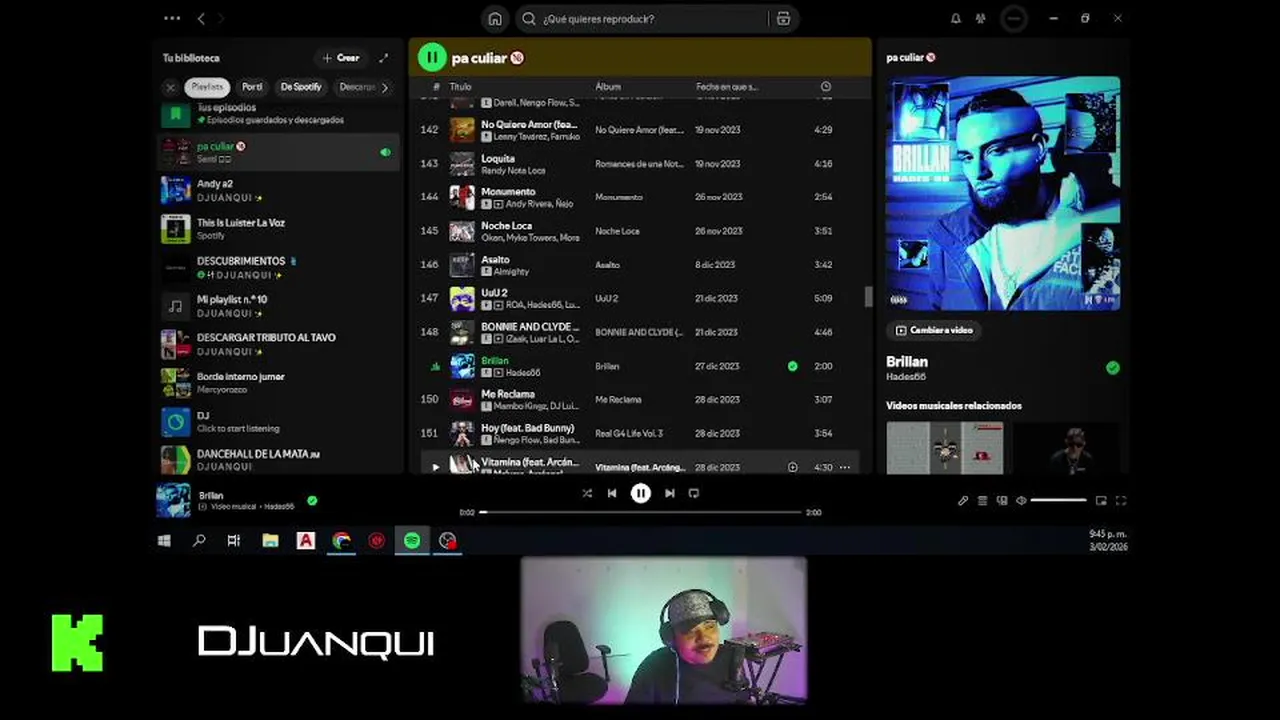Click Brillan album artwork in right panel

[1003, 194]
